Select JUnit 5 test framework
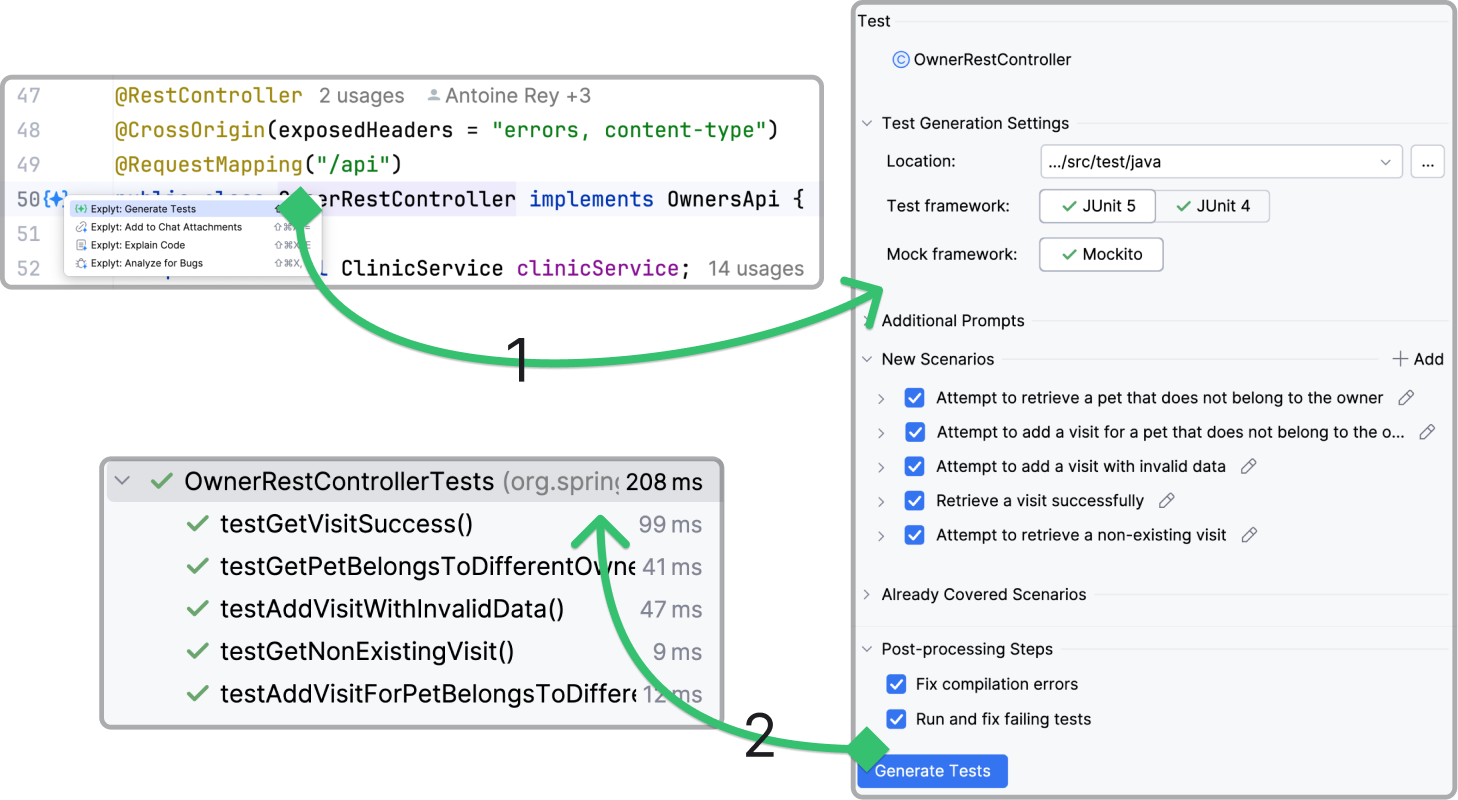The width and height of the screenshot is (1458, 800). (1098, 206)
